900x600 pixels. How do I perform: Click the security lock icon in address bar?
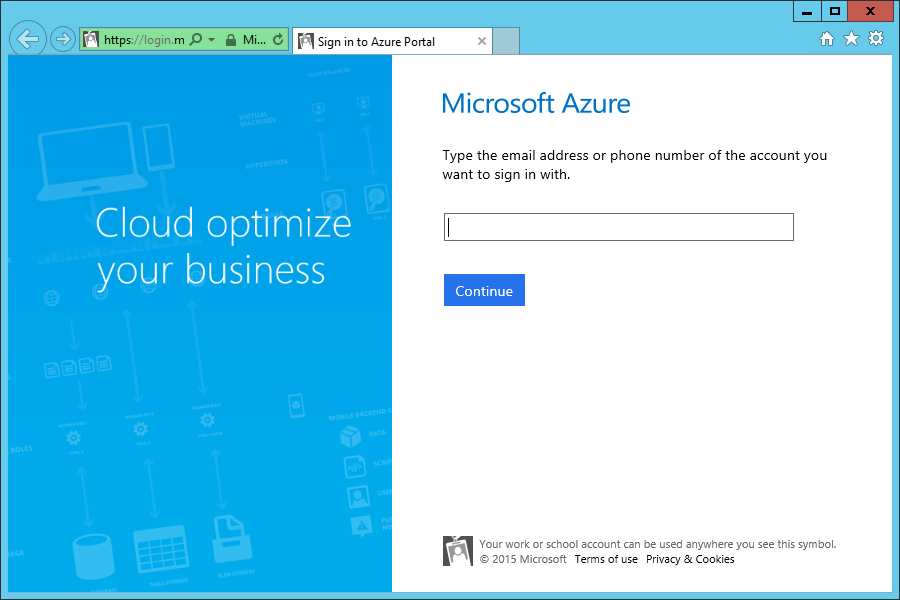point(231,40)
